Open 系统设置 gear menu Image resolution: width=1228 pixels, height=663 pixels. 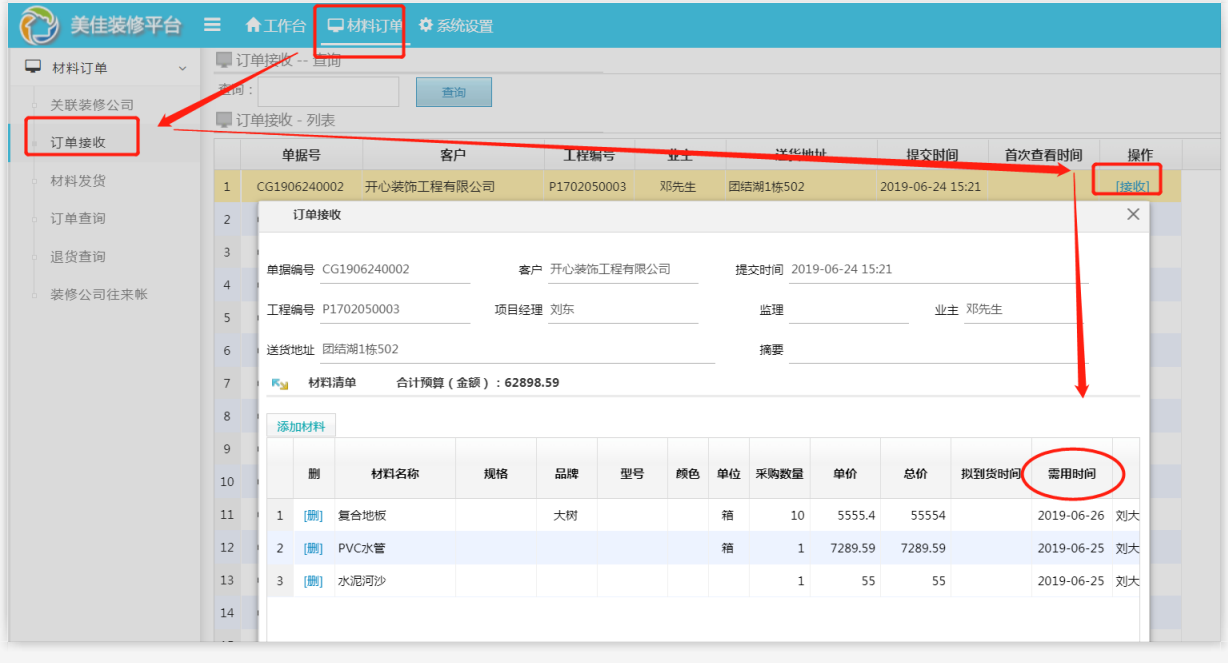456,26
